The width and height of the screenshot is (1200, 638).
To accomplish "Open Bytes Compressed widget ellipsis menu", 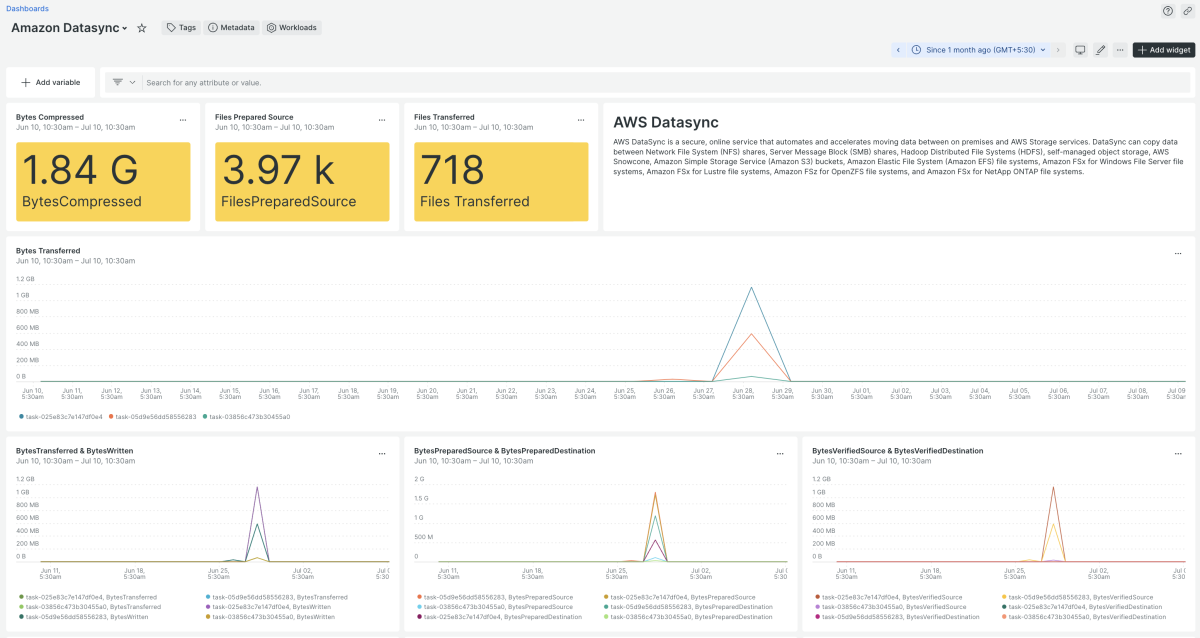I will click(182, 120).
